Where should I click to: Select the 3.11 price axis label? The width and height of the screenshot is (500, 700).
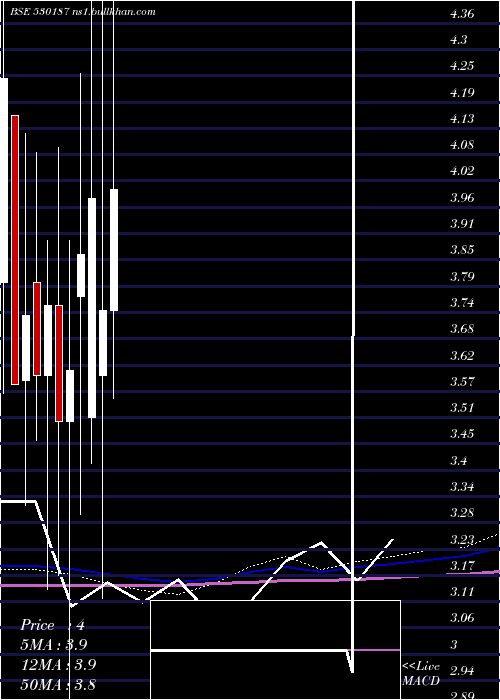(x=462, y=592)
